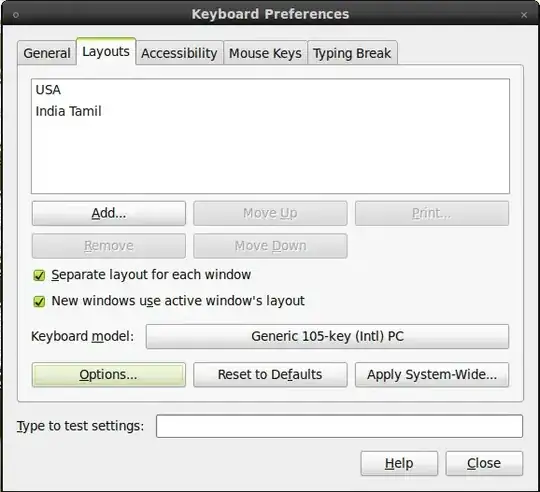Screen dimensions: 540x492
Task: Click the Type to test settings field
Action: click(x=339, y=426)
